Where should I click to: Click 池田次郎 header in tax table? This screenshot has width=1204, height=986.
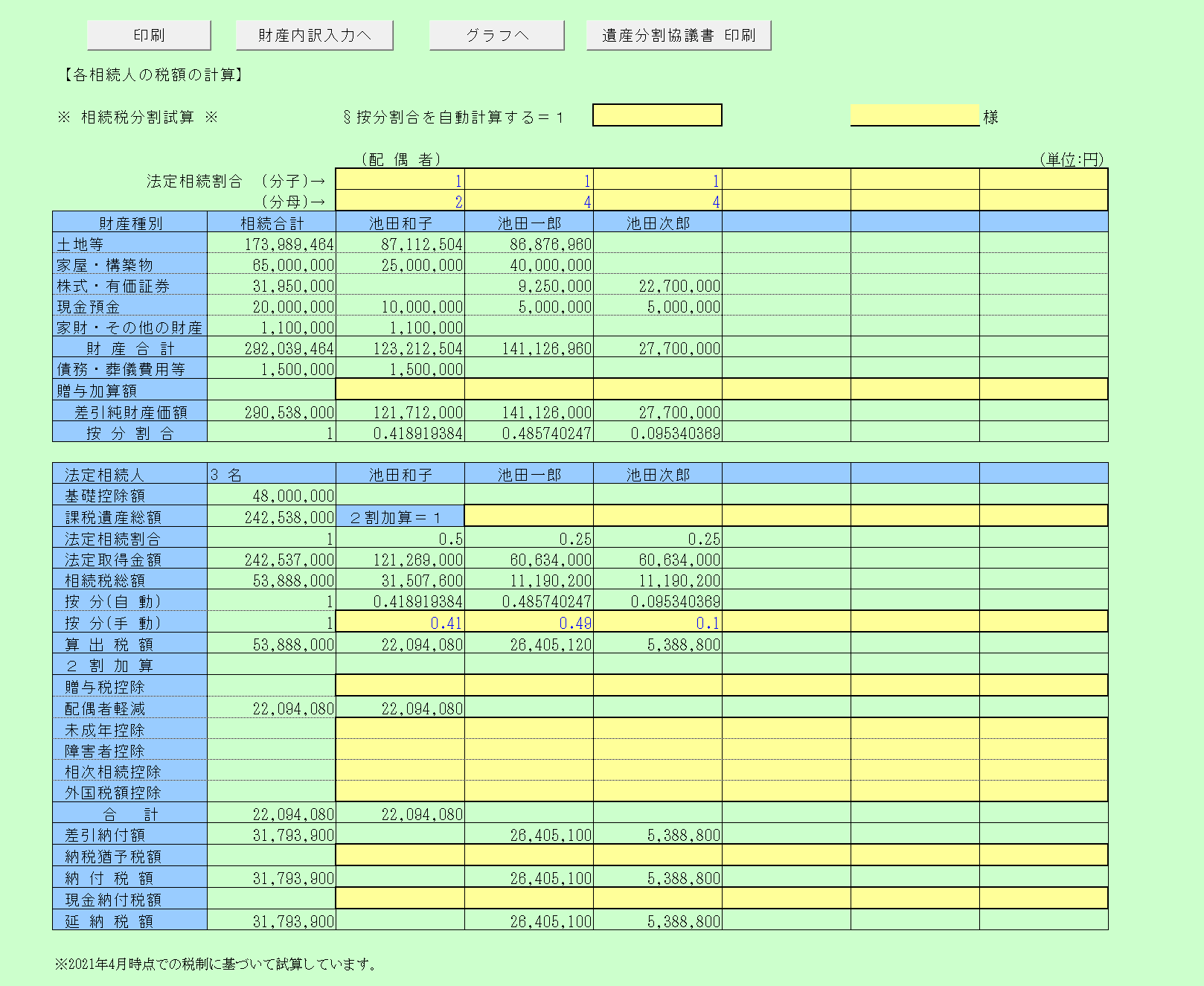click(658, 474)
